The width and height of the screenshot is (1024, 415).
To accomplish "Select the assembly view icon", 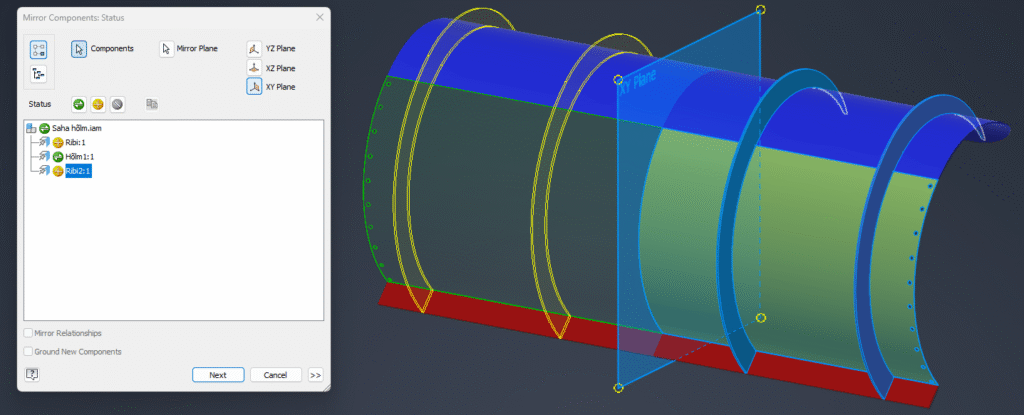I will coord(39,48).
